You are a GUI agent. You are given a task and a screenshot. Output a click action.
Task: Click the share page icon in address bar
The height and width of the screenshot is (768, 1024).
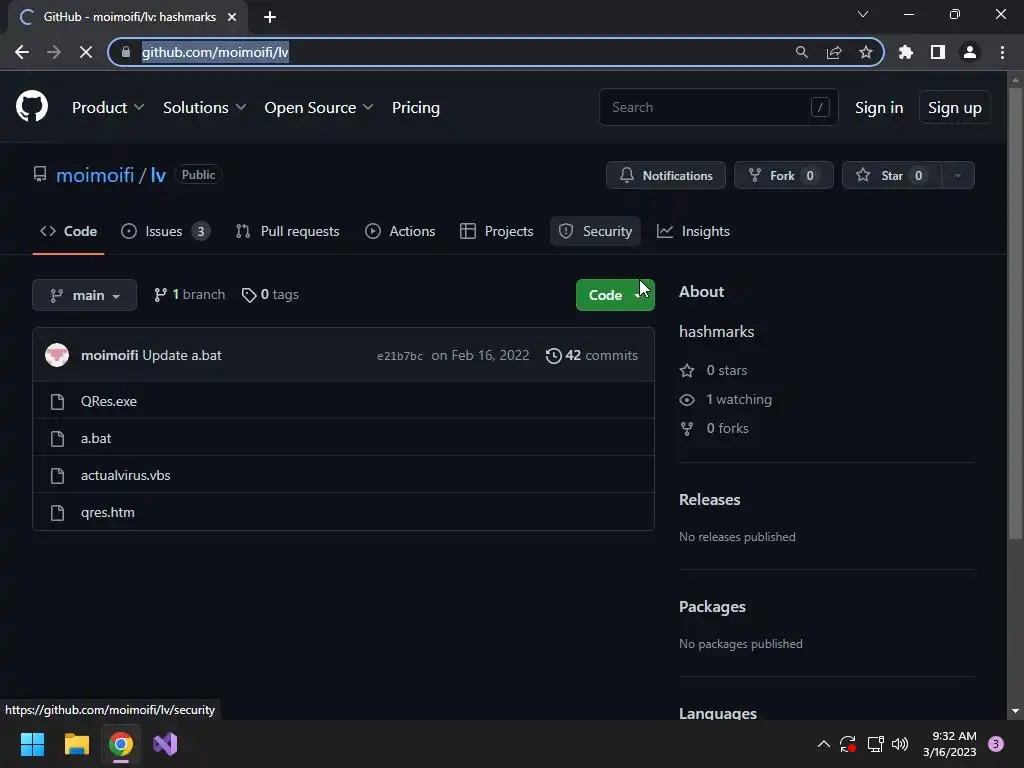(834, 52)
